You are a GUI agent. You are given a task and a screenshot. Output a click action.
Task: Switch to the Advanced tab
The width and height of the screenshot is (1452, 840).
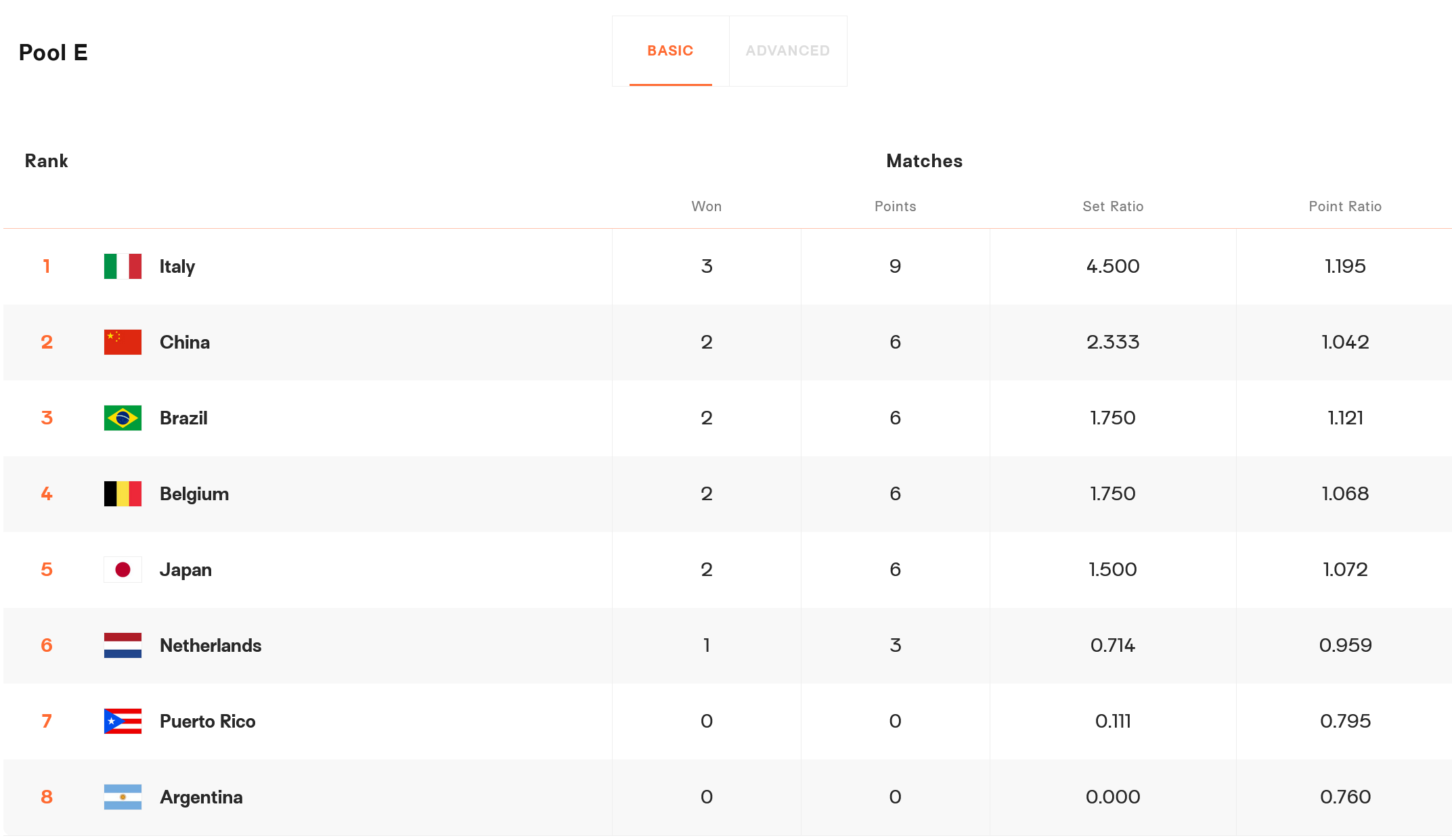788,51
